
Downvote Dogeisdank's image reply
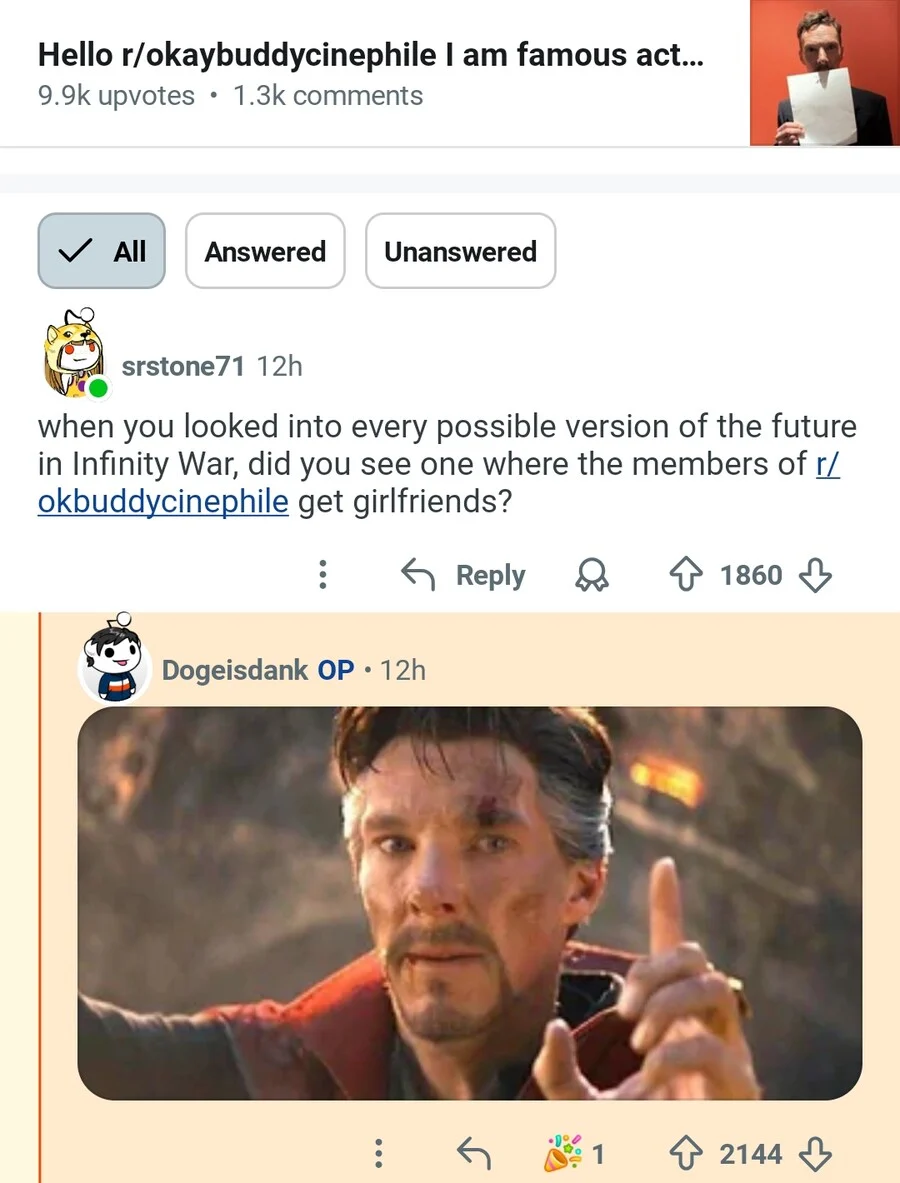pyautogui.click(x=816, y=1154)
